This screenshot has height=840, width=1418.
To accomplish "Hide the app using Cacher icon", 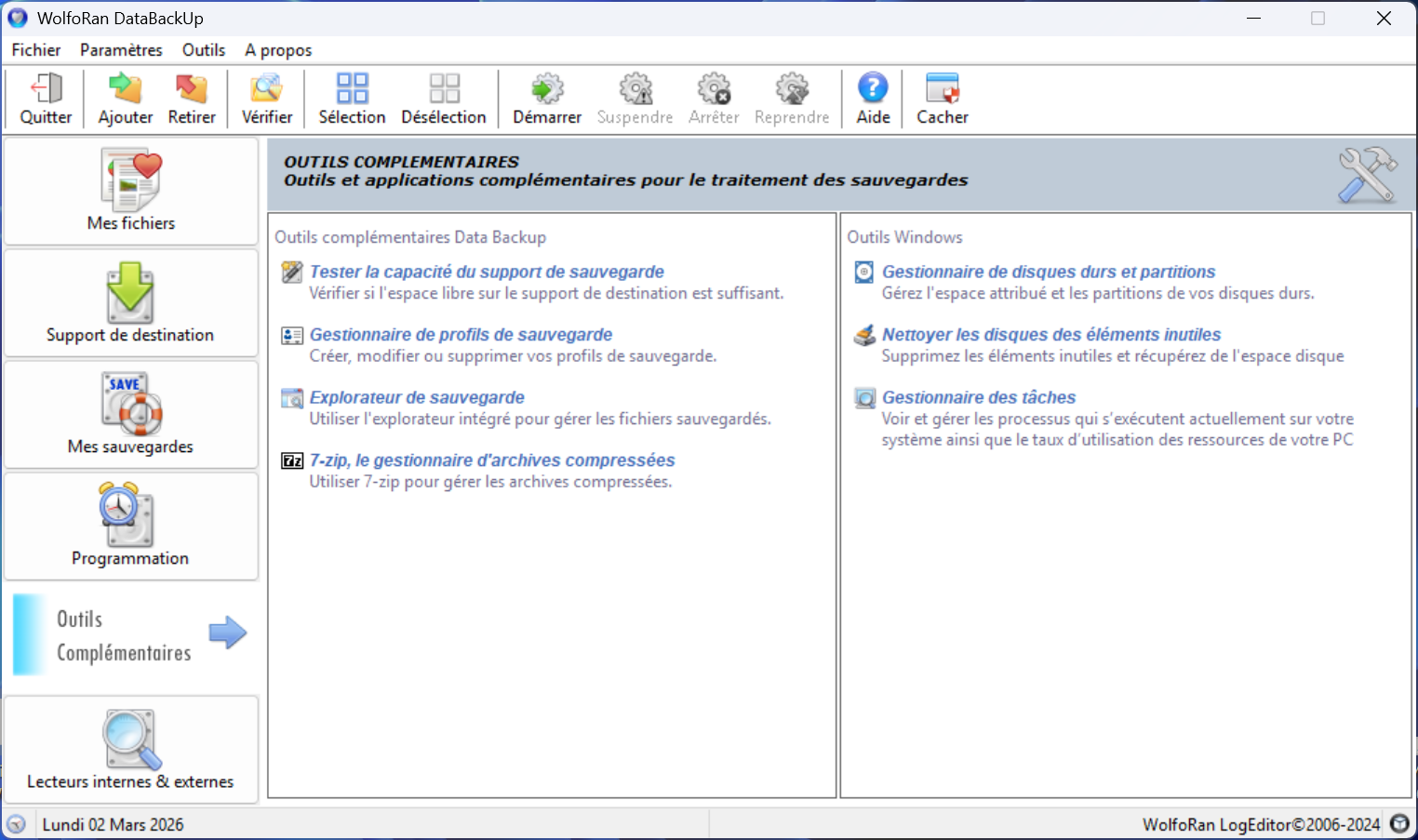I will [942, 89].
